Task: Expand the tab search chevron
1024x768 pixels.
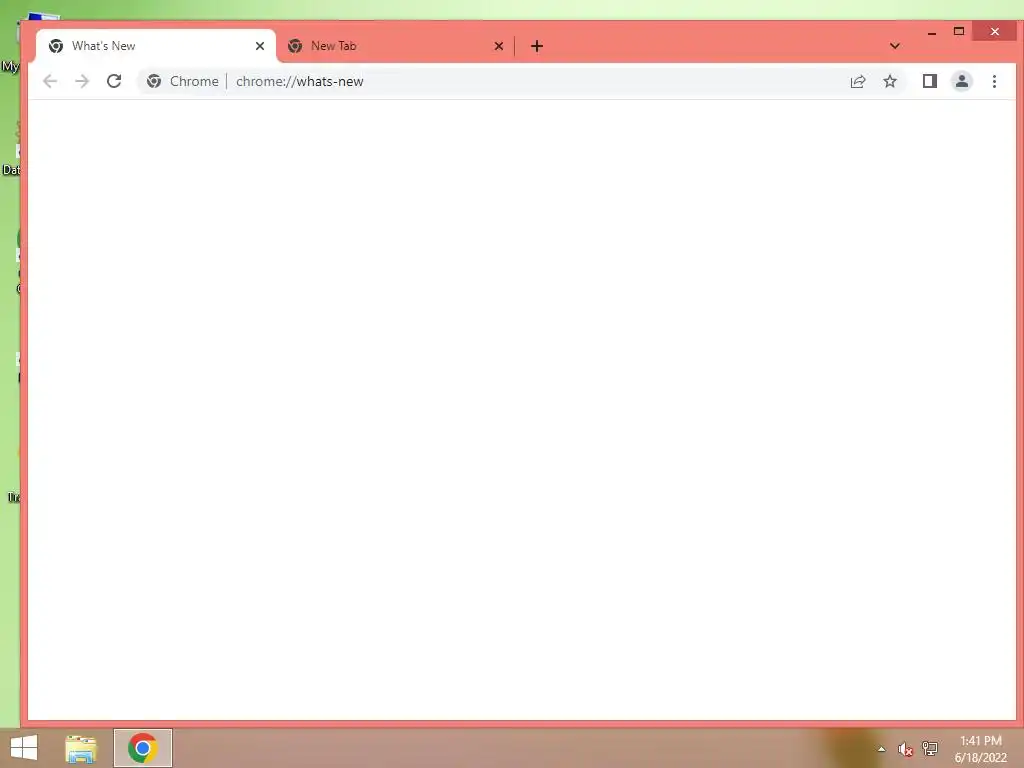Action: (x=895, y=46)
